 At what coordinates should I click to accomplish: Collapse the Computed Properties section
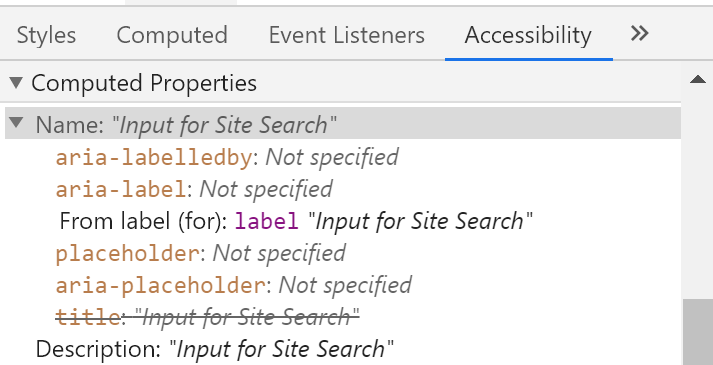pyautogui.click(x=16, y=83)
